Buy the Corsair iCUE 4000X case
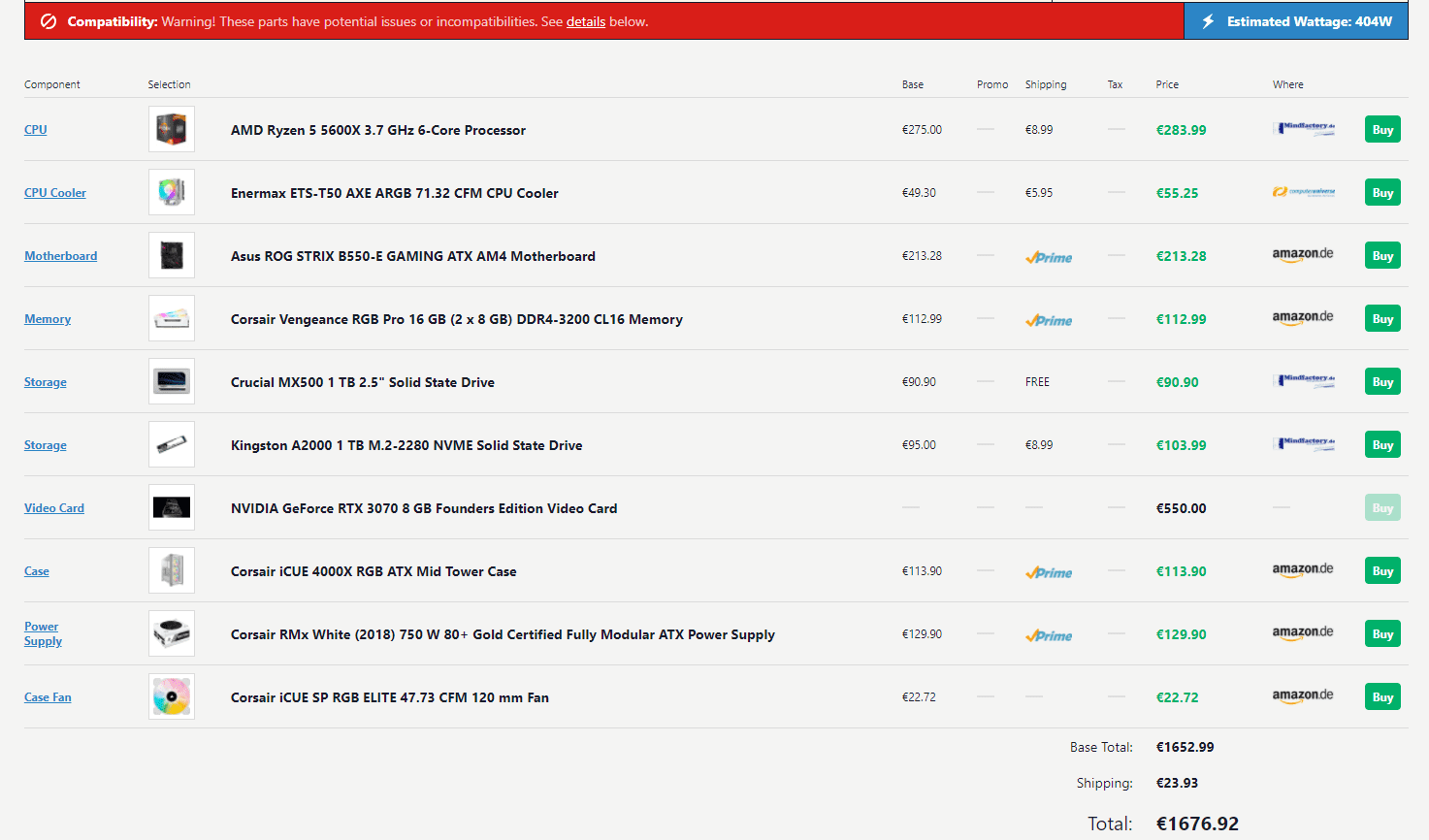This screenshot has height=840, width=1429. point(1382,571)
